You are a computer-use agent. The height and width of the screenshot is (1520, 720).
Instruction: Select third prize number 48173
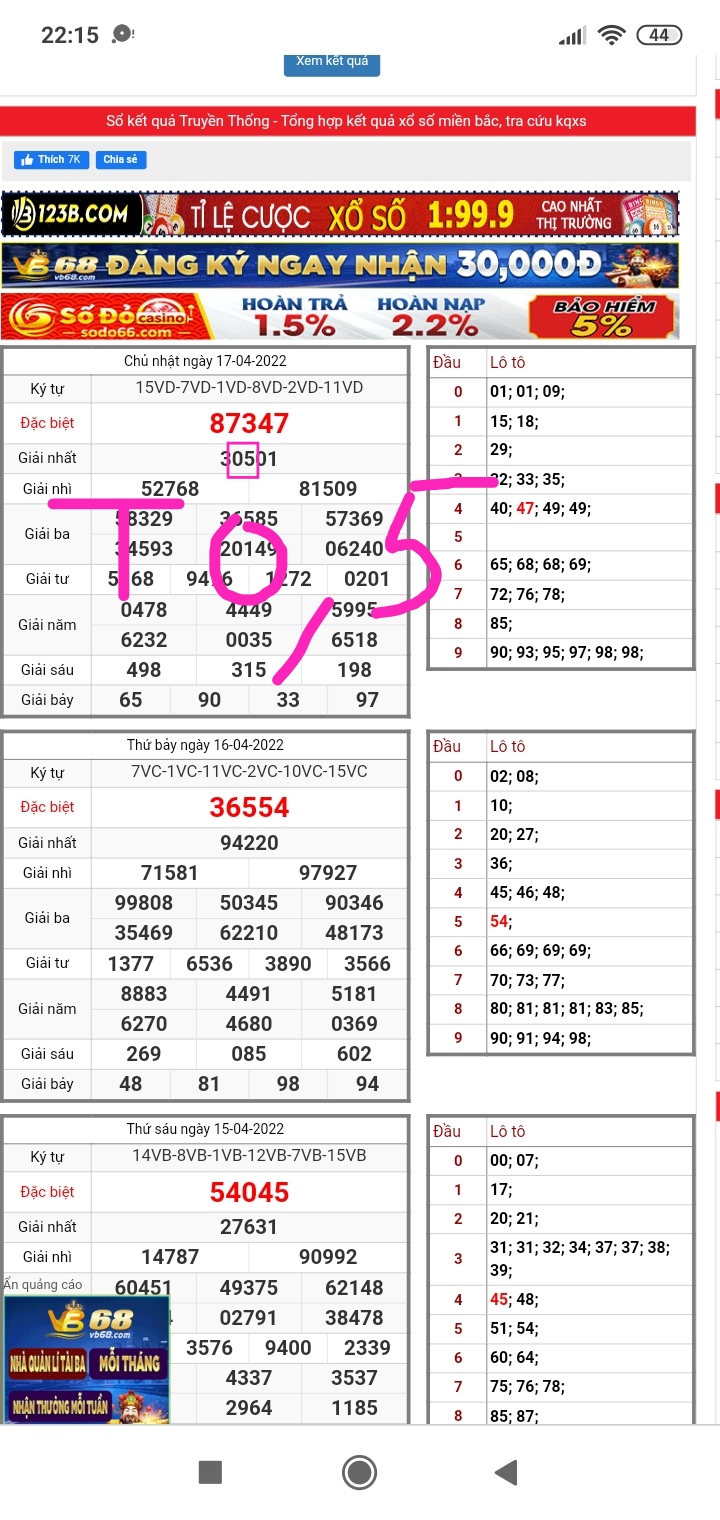pos(355,933)
